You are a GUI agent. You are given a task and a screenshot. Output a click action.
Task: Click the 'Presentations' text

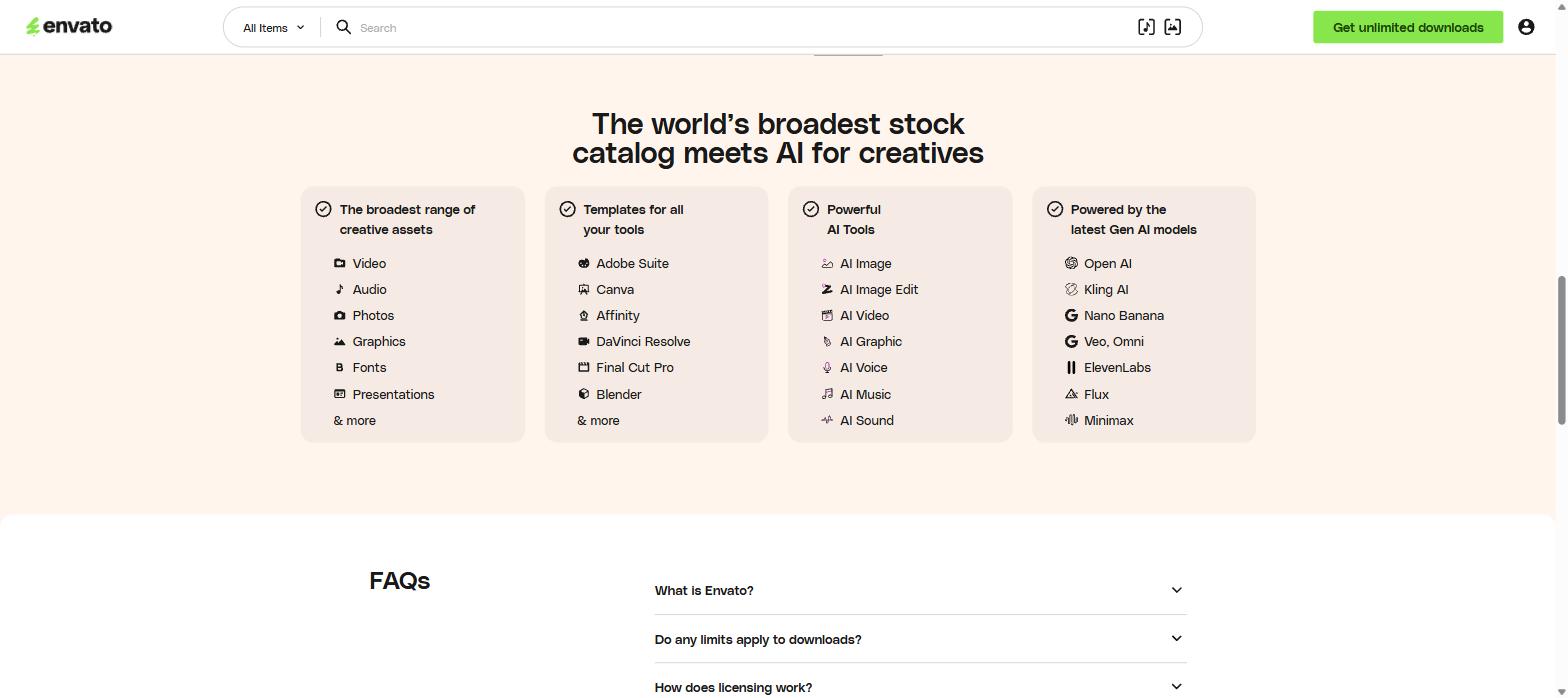click(x=393, y=394)
